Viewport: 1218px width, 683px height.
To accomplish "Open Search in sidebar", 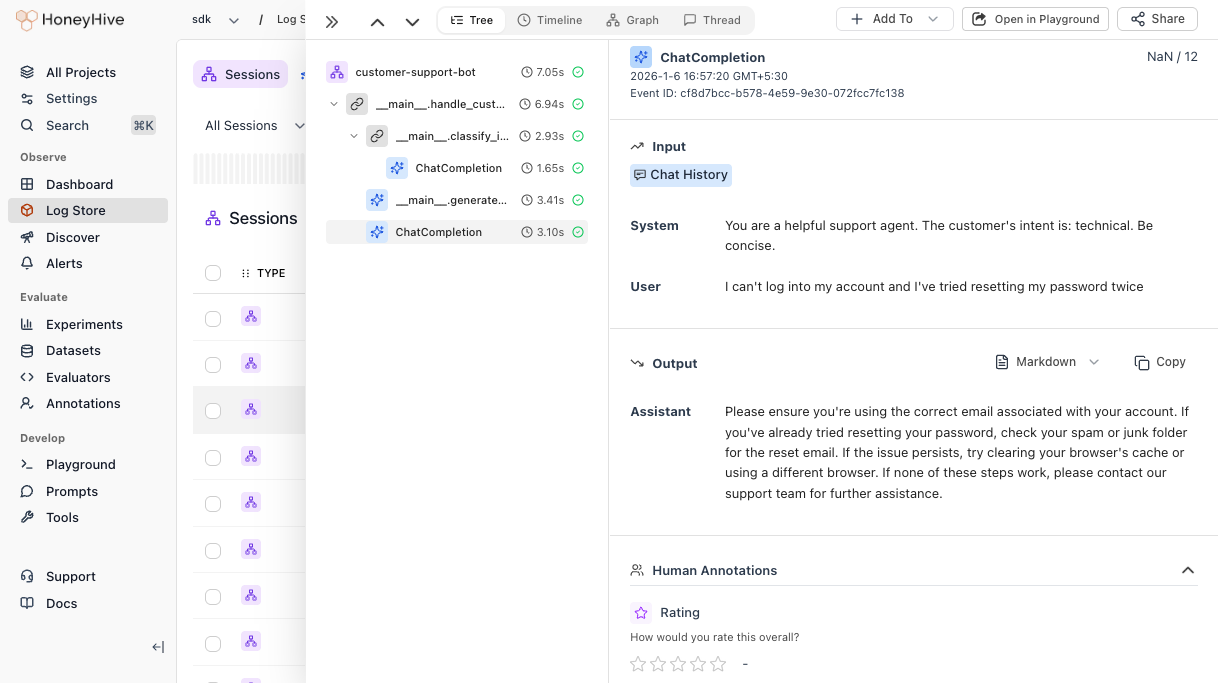I will pos(67,125).
